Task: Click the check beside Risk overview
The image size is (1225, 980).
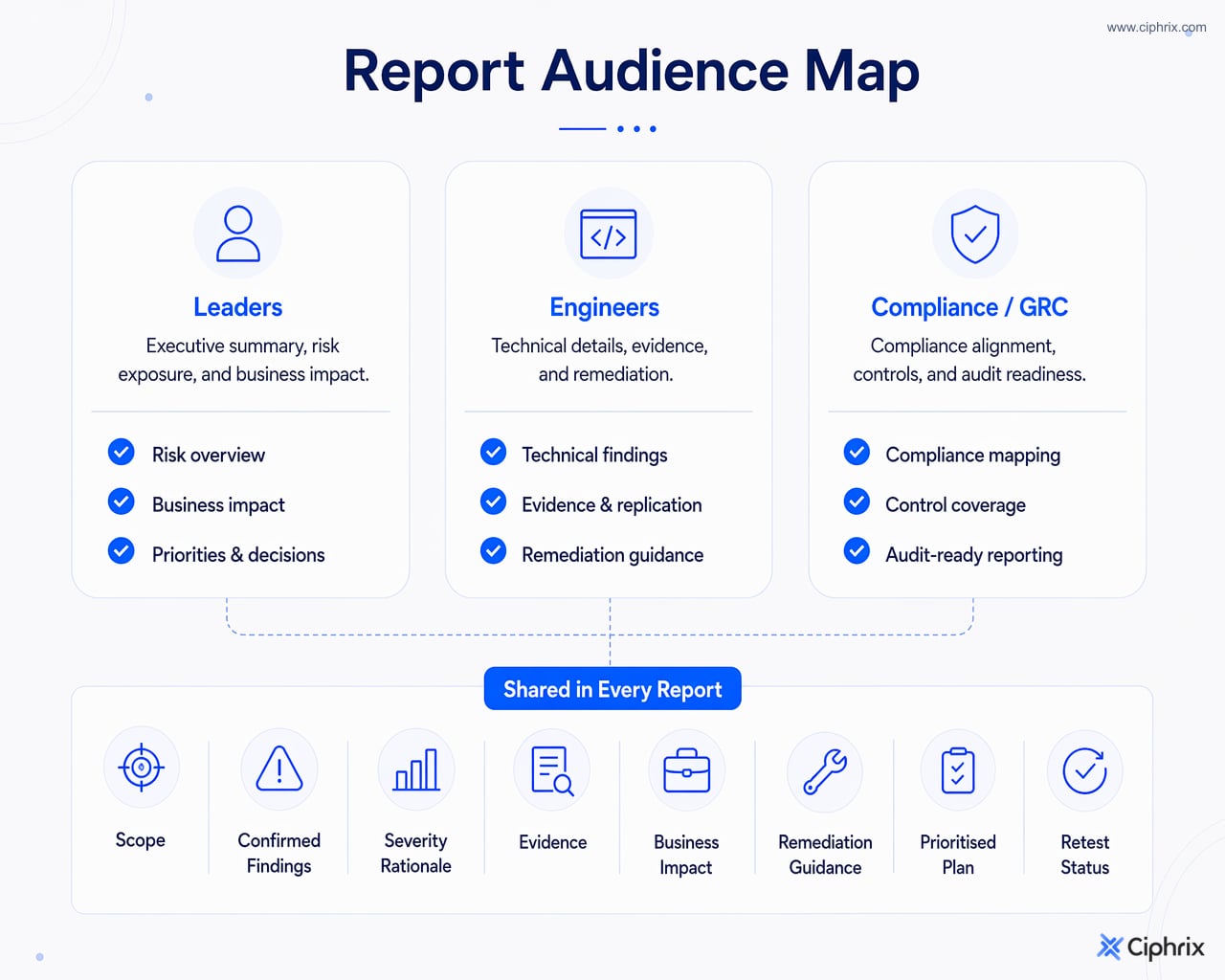Action: coord(122,452)
